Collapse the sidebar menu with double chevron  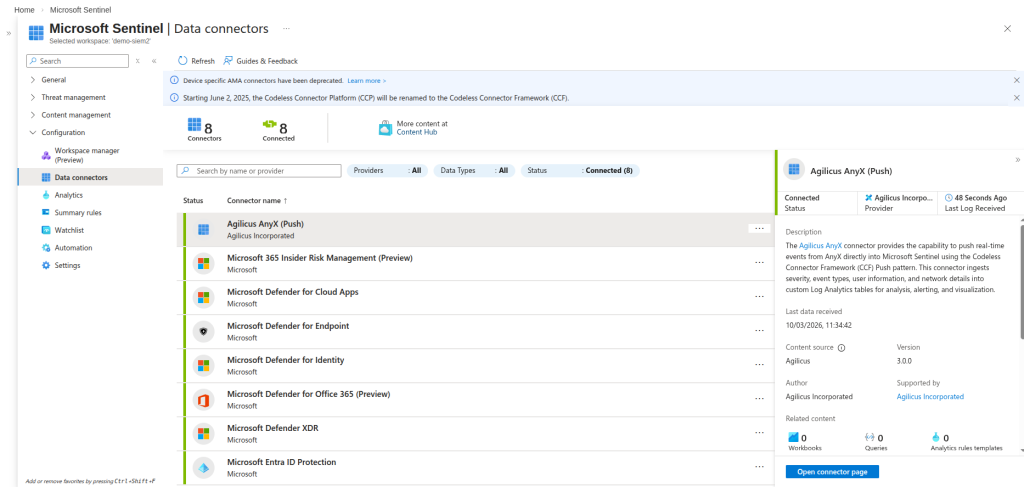point(154,61)
